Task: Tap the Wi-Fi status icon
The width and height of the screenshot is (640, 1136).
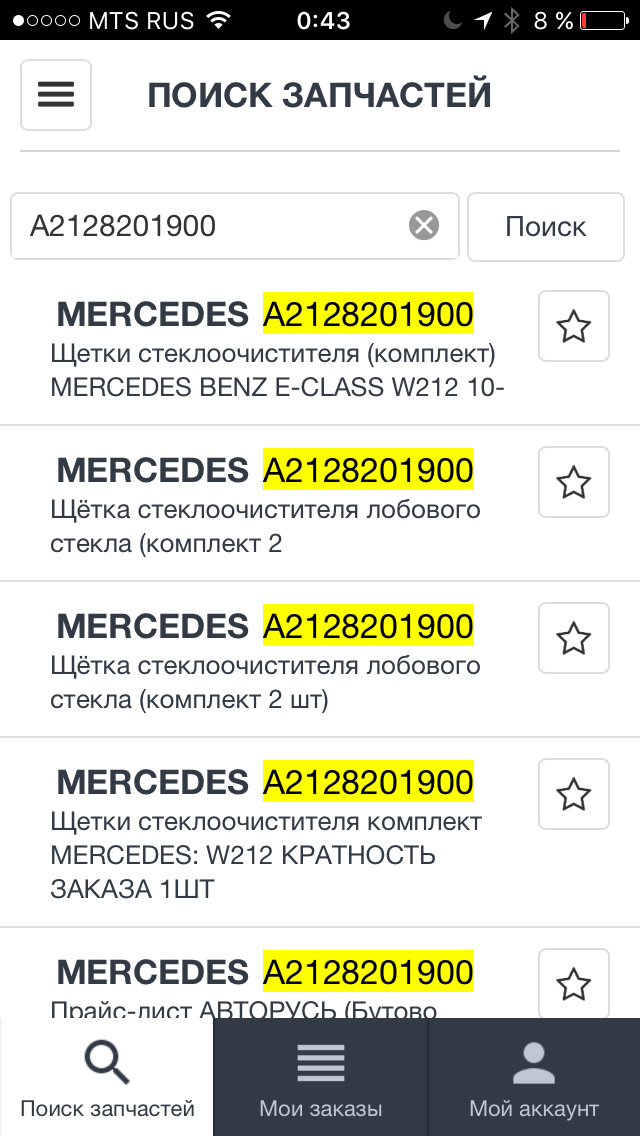Action: point(217,20)
